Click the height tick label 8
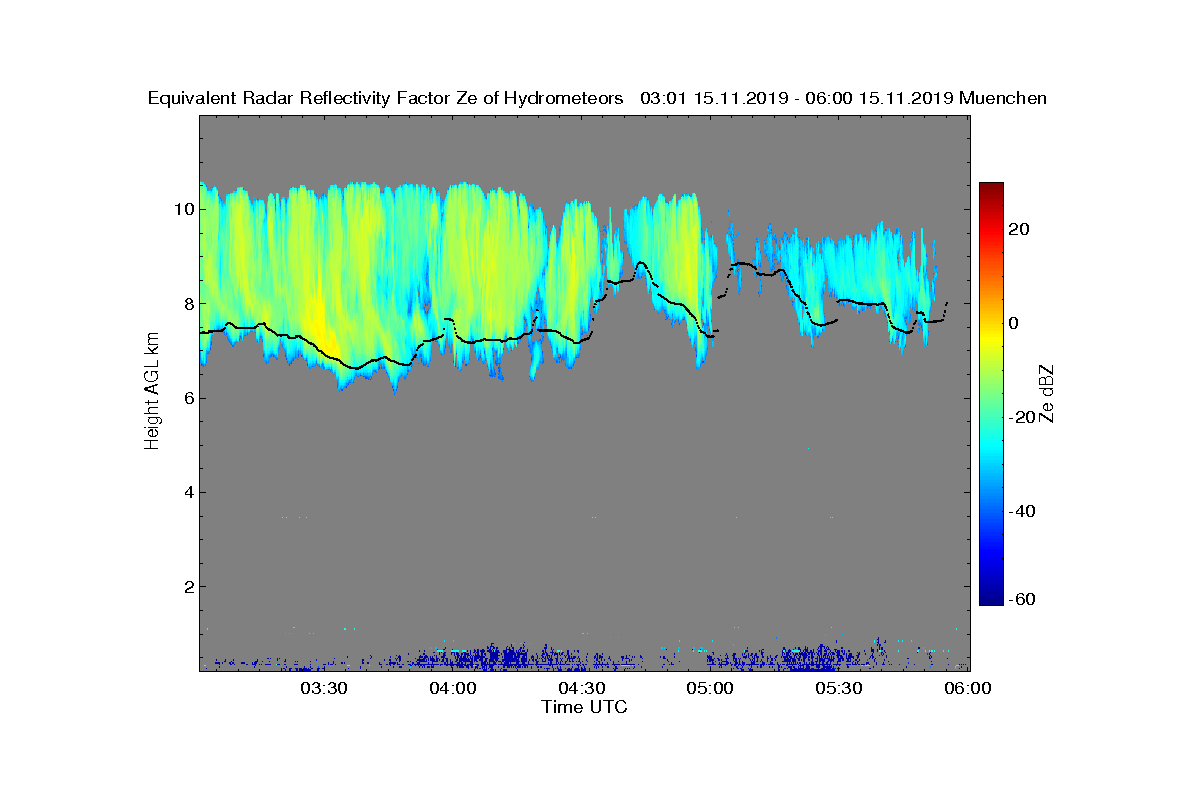The width and height of the screenshot is (1200, 800). 187,303
